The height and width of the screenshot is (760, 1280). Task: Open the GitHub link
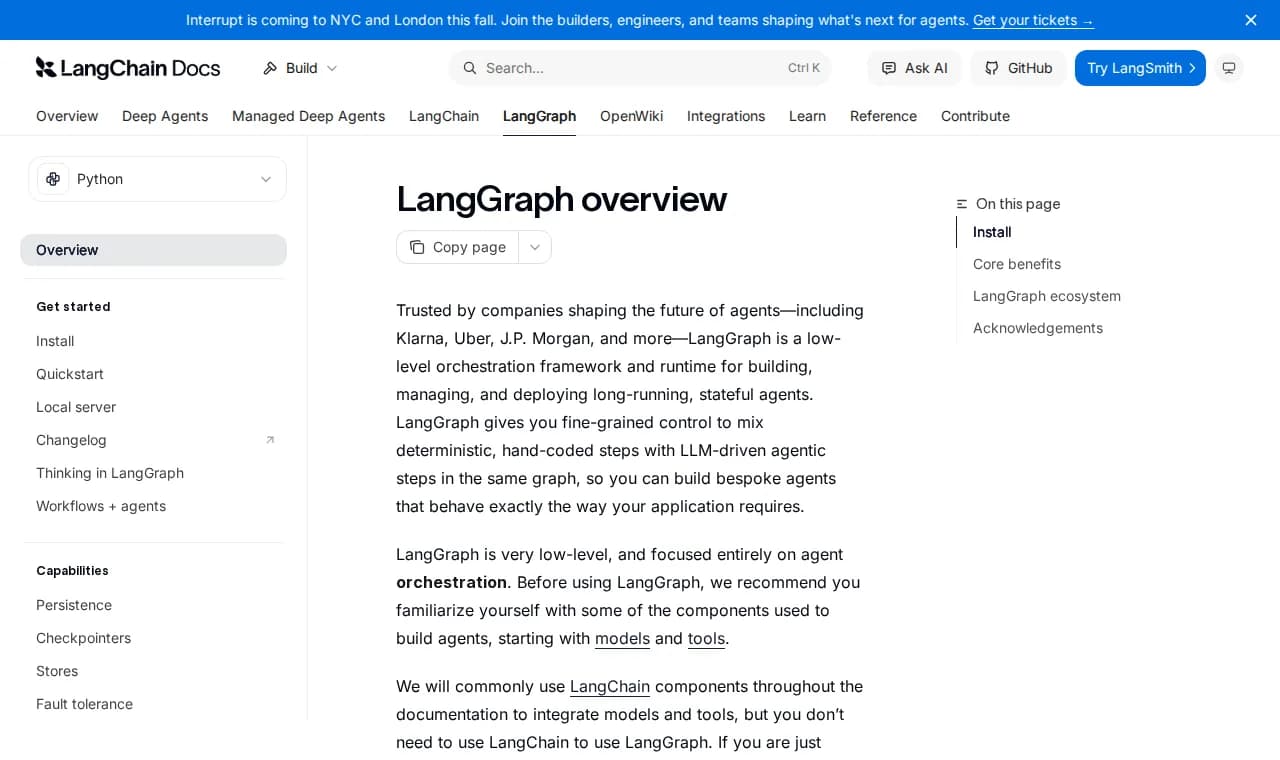pos(1018,68)
